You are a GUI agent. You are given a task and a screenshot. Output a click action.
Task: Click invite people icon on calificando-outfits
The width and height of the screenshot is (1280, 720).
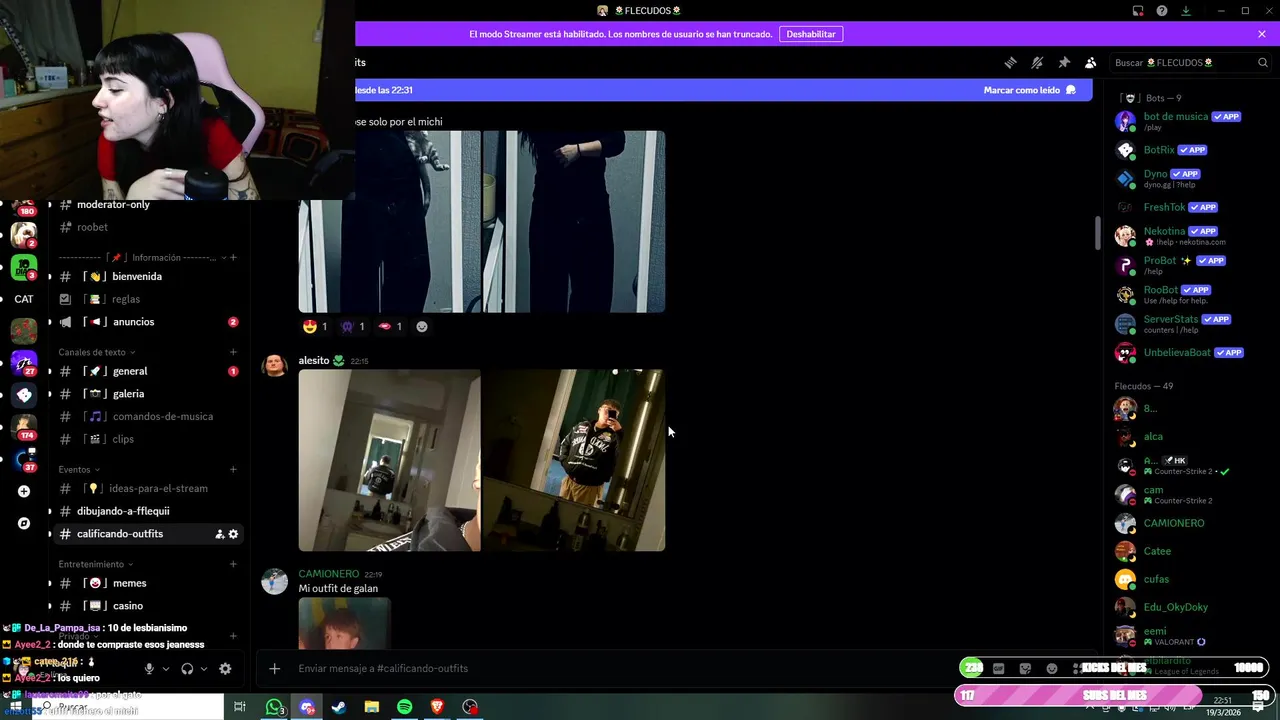click(219, 534)
